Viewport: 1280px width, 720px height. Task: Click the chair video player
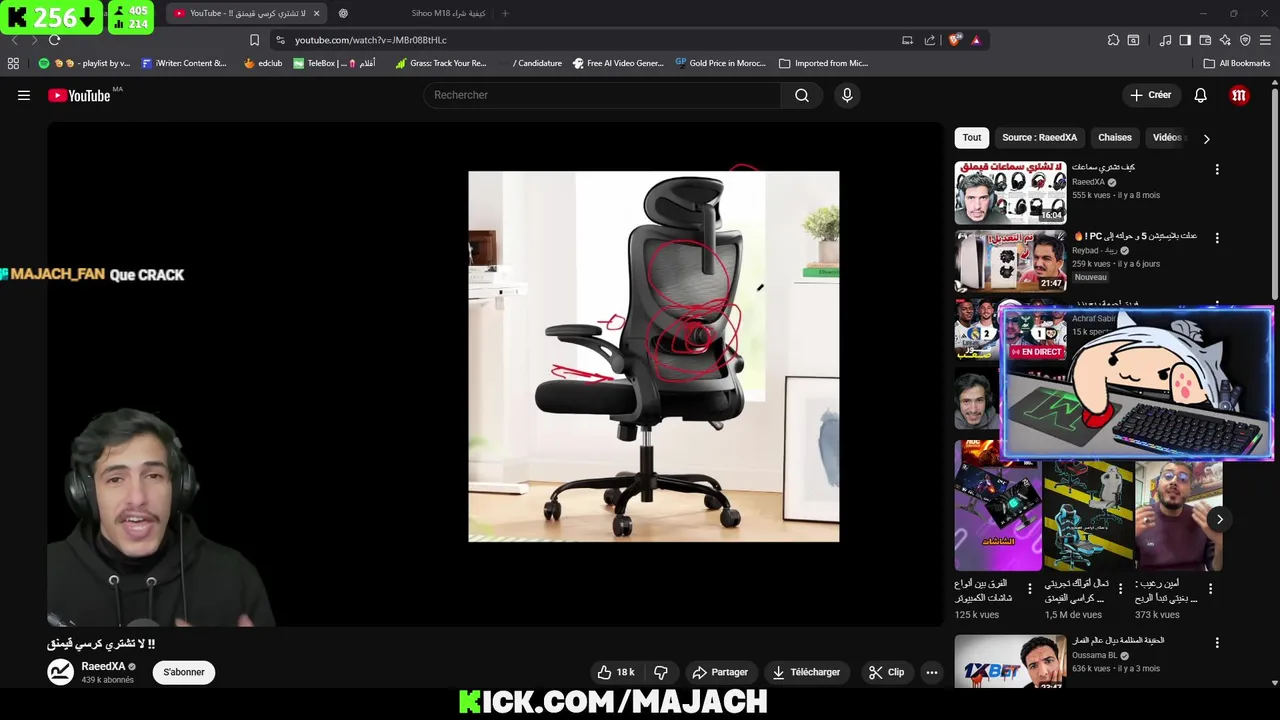pos(495,375)
